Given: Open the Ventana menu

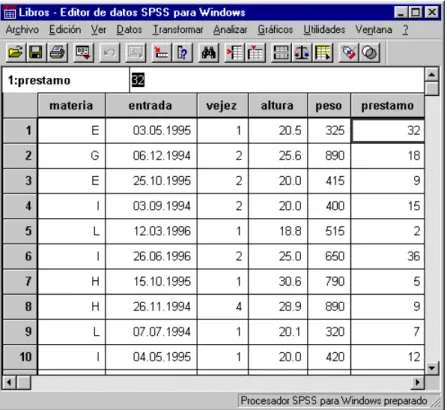Looking at the screenshot, I should pos(374,30).
